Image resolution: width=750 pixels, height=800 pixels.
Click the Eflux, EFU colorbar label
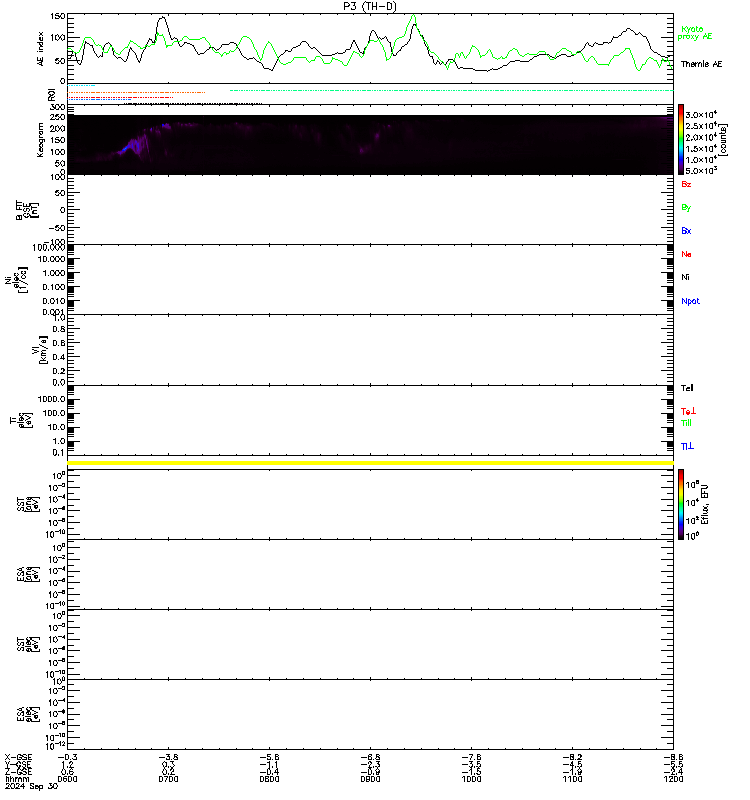(x=705, y=505)
